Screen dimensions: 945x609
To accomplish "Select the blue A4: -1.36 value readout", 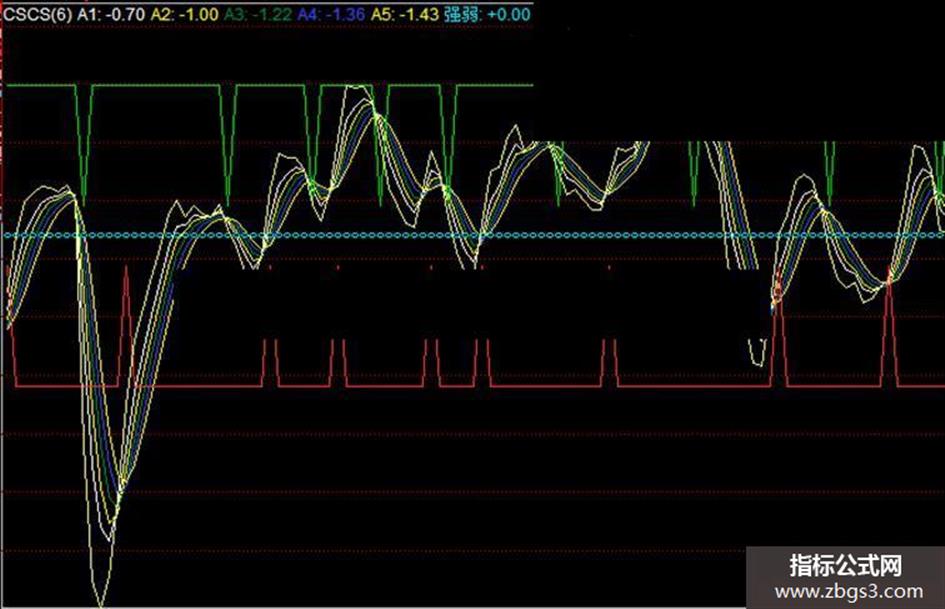I will (331, 14).
